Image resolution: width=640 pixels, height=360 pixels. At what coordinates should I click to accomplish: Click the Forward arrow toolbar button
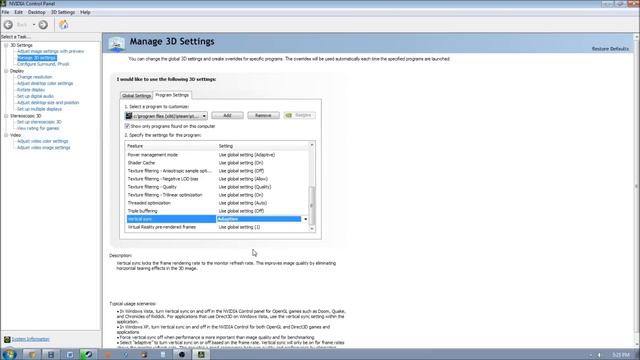coord(43,25)
